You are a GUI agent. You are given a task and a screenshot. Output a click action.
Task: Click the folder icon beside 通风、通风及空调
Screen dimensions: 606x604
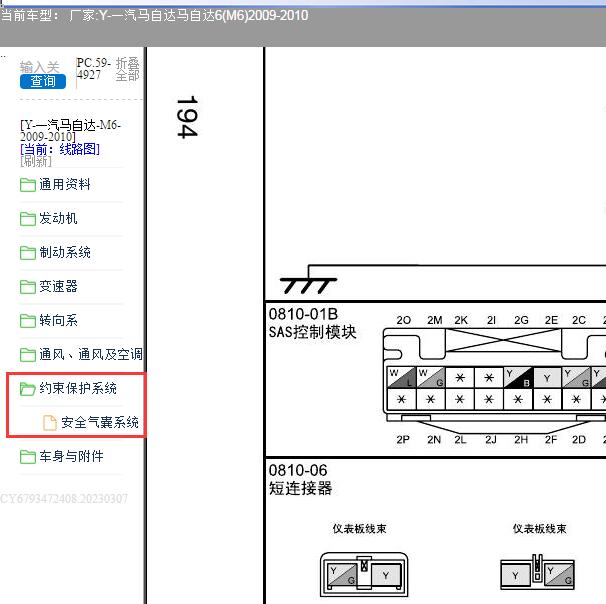28,355
